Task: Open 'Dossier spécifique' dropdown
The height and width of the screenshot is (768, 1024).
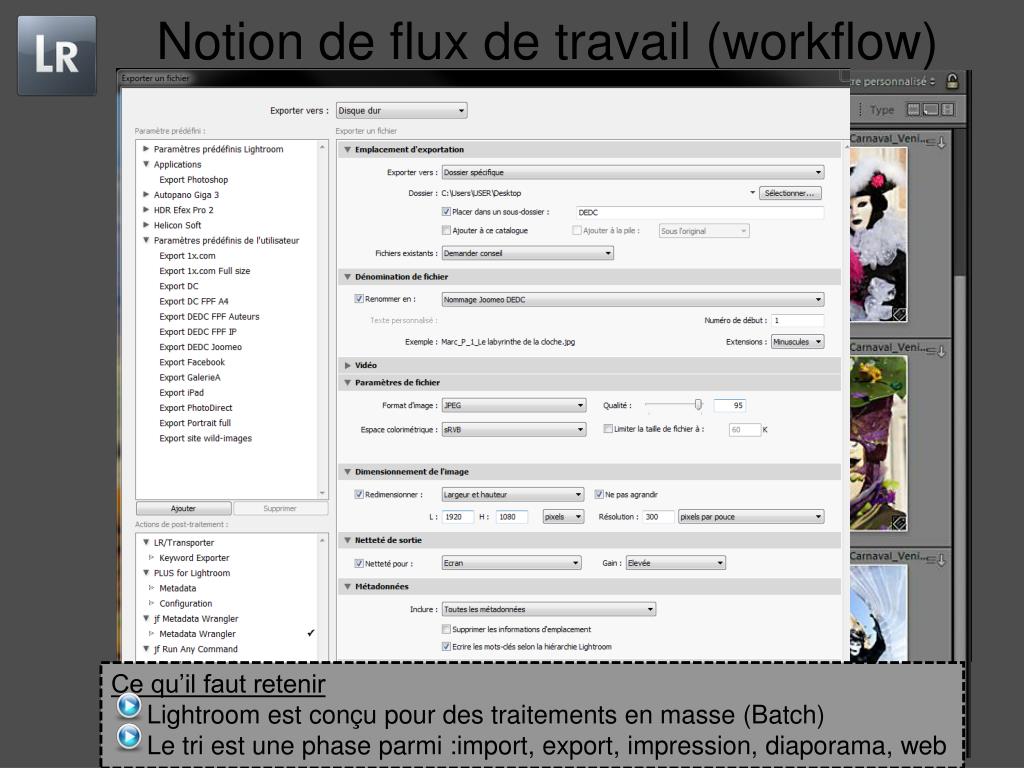Action: [633, 172]
